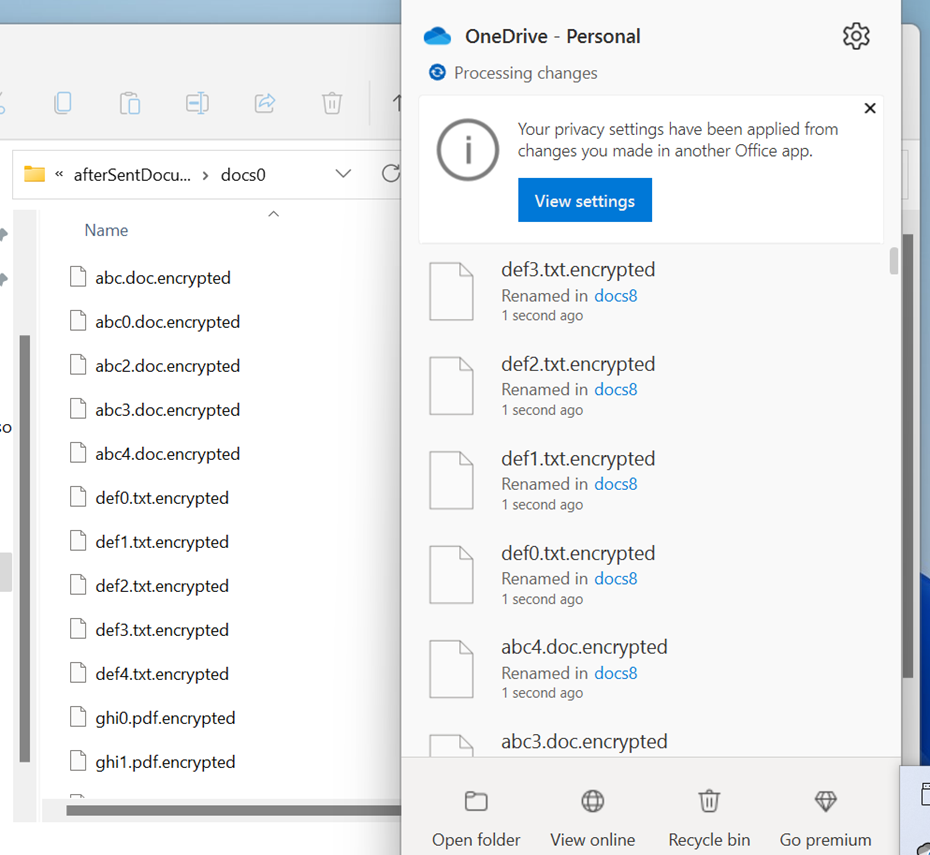Sort by the Name column header
The width and height of the screenshot is (930, 855).
(x=106, y=230)
